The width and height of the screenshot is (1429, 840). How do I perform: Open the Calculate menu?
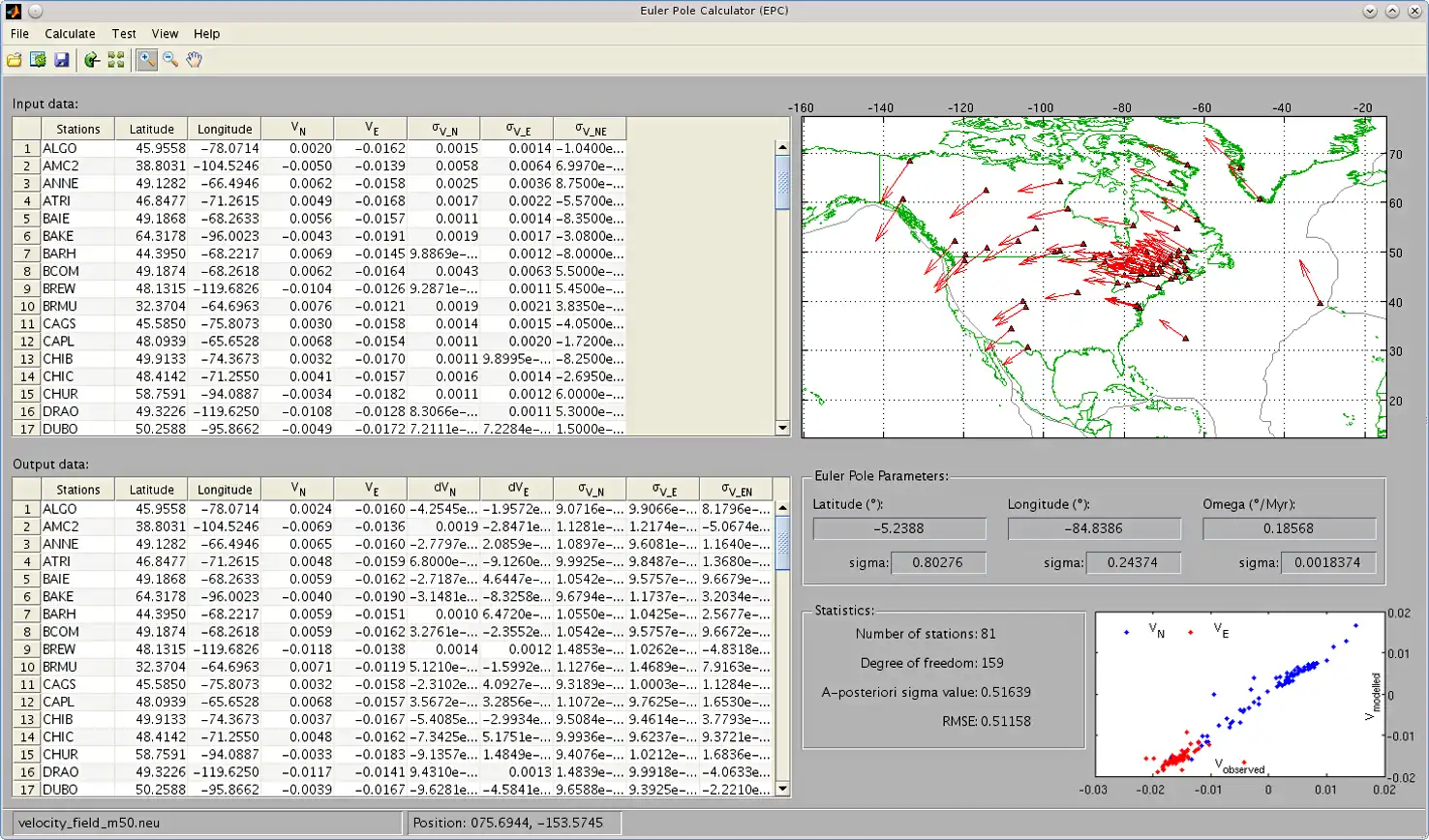[70, 34]
